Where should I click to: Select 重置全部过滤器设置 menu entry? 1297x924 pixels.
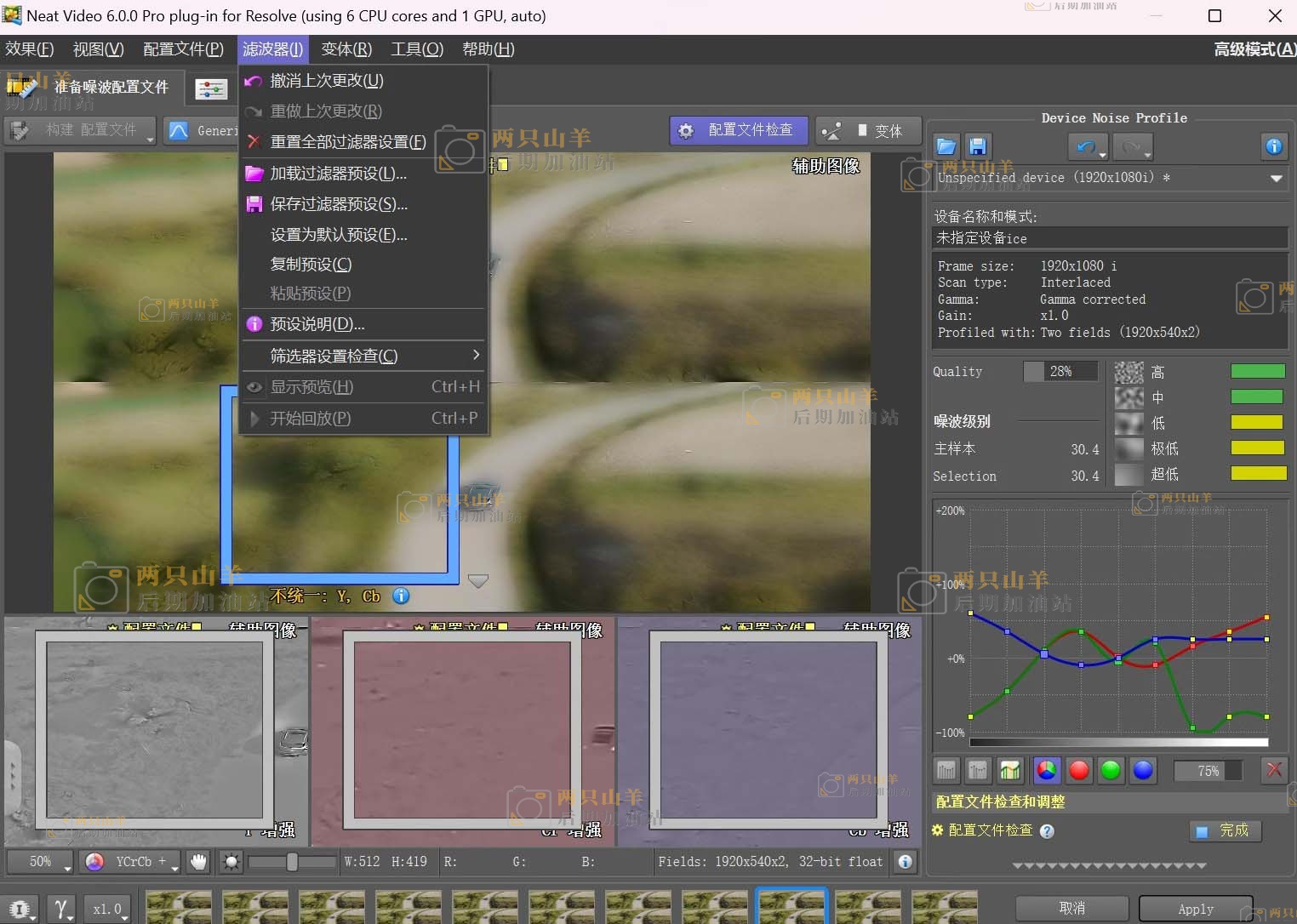pos(347,142)
